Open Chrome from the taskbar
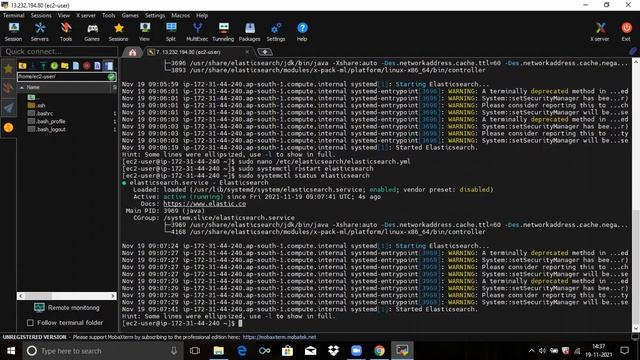The image size is (640, 360). click(379, 351)
